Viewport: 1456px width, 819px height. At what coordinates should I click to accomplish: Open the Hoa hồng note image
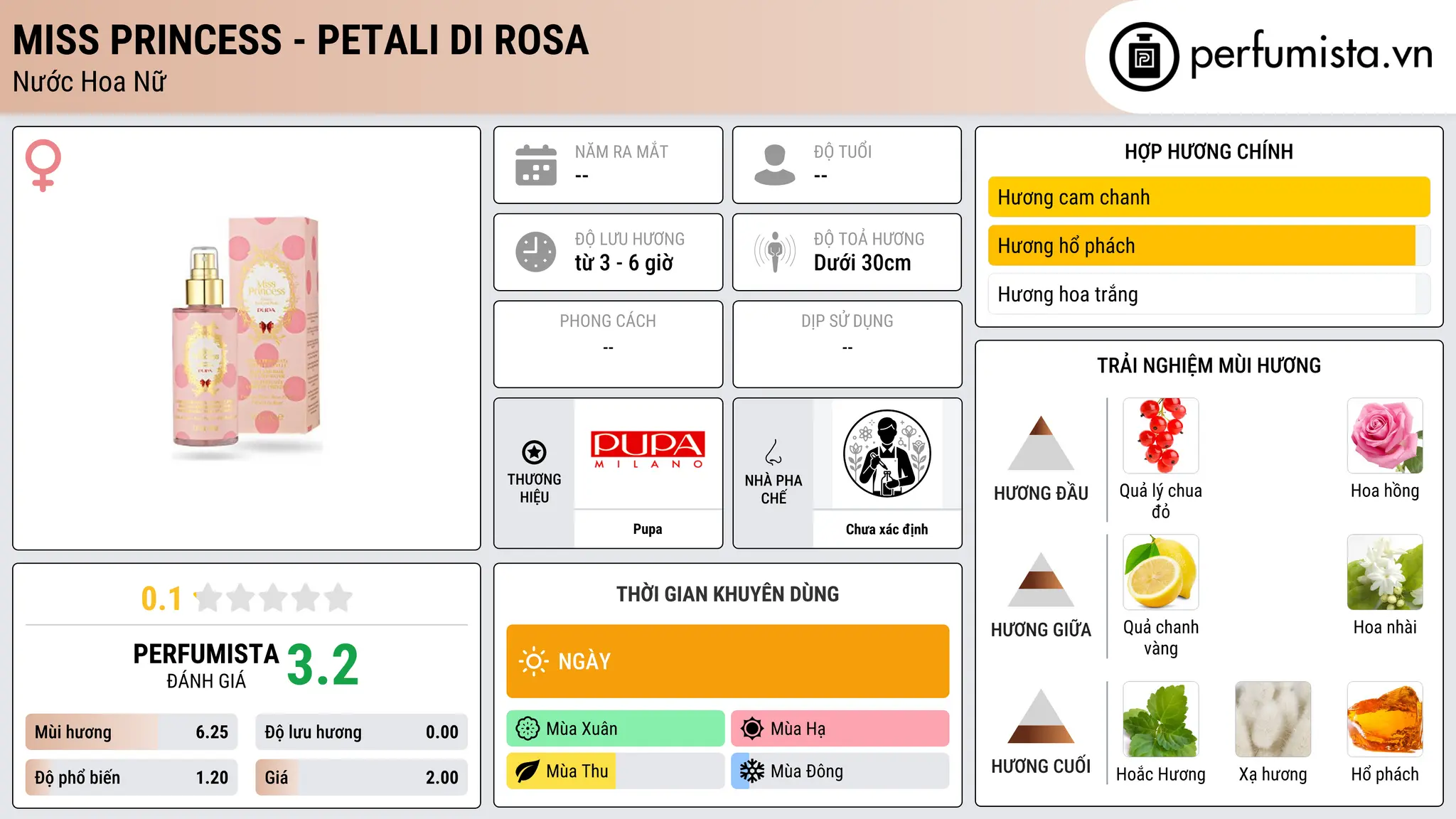click(x=1385, y=436)
